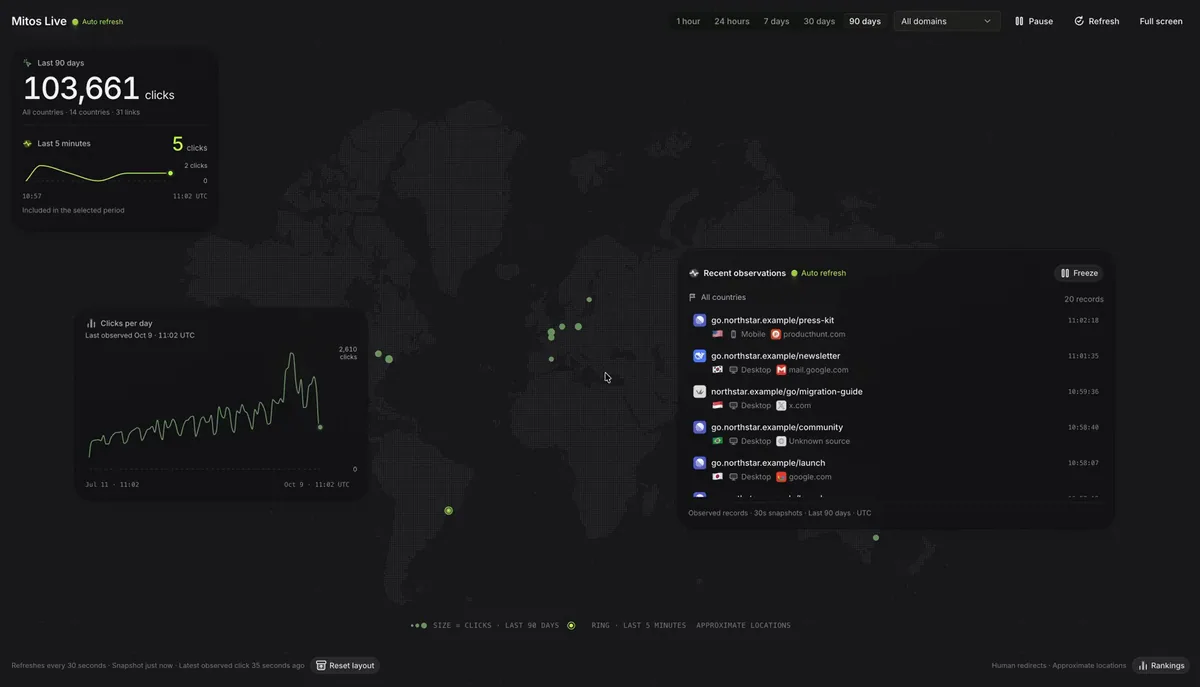The height and width of the screenshot is (687, 1200).
Task: Enter Full screen mode
Action: pos(1161,21)
